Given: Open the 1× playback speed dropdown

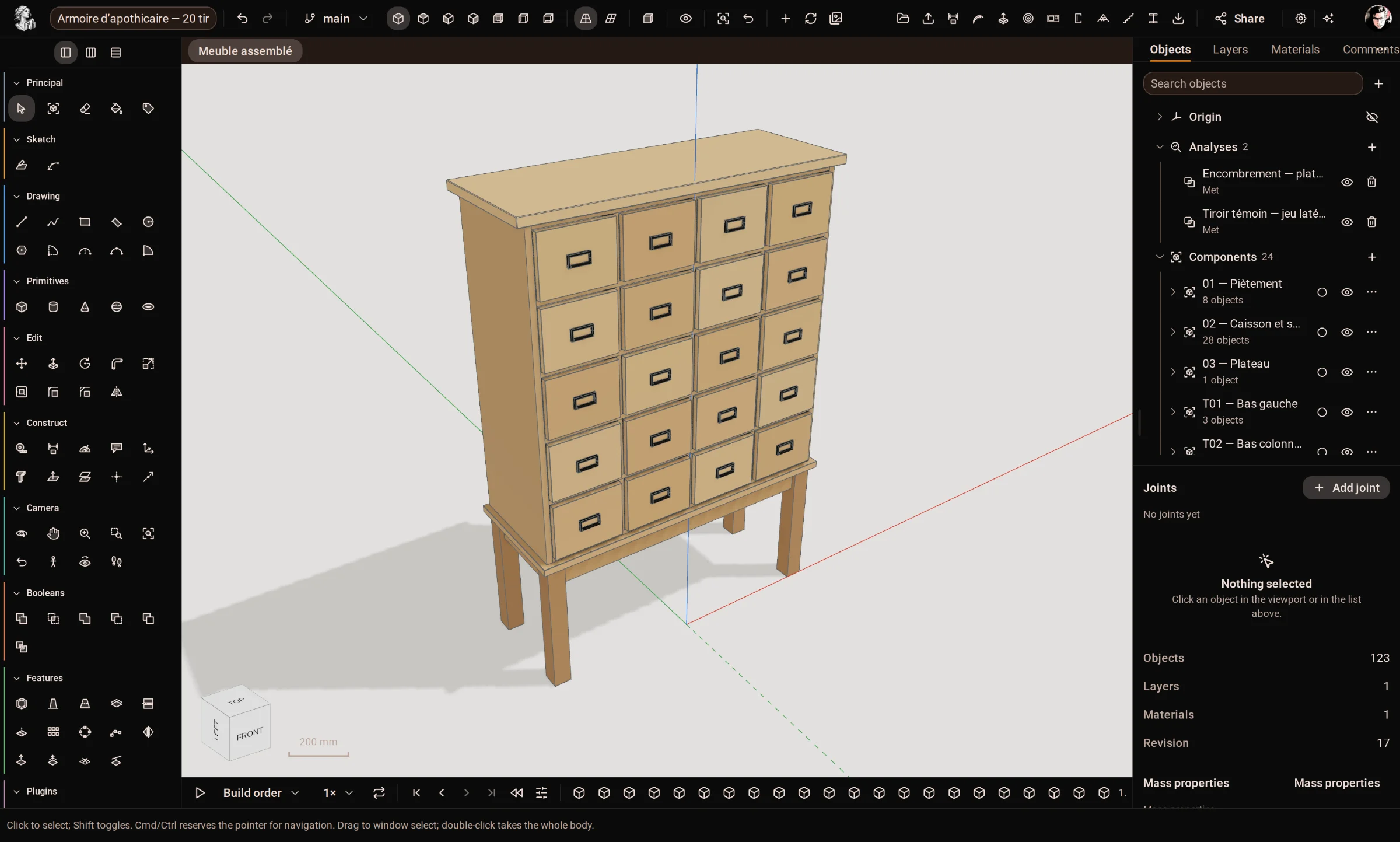Looking at the screenshot, I should pos(338,793).
